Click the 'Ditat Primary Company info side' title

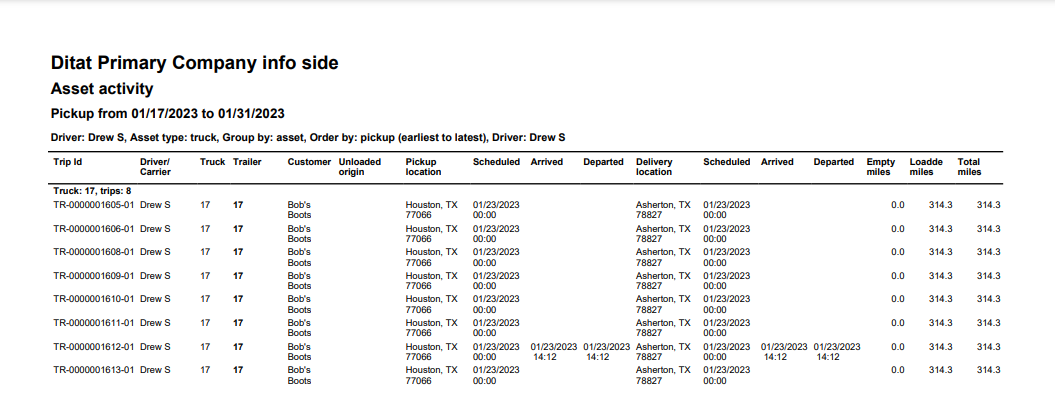195,63
